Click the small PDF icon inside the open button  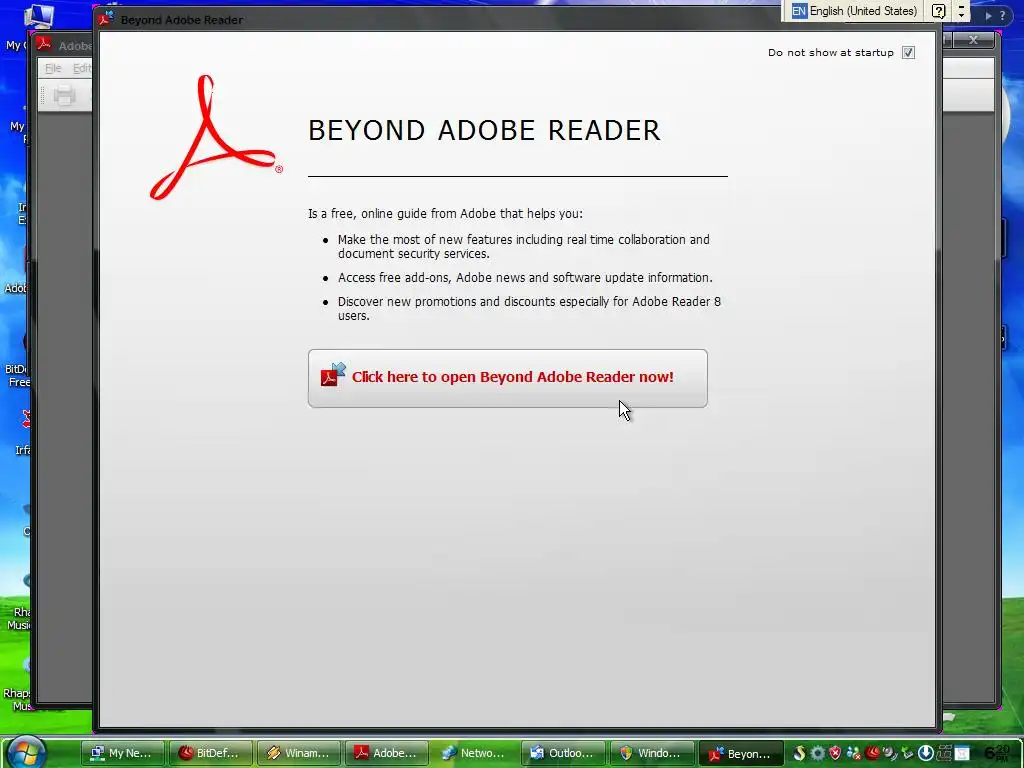click(x=332, y=375)
